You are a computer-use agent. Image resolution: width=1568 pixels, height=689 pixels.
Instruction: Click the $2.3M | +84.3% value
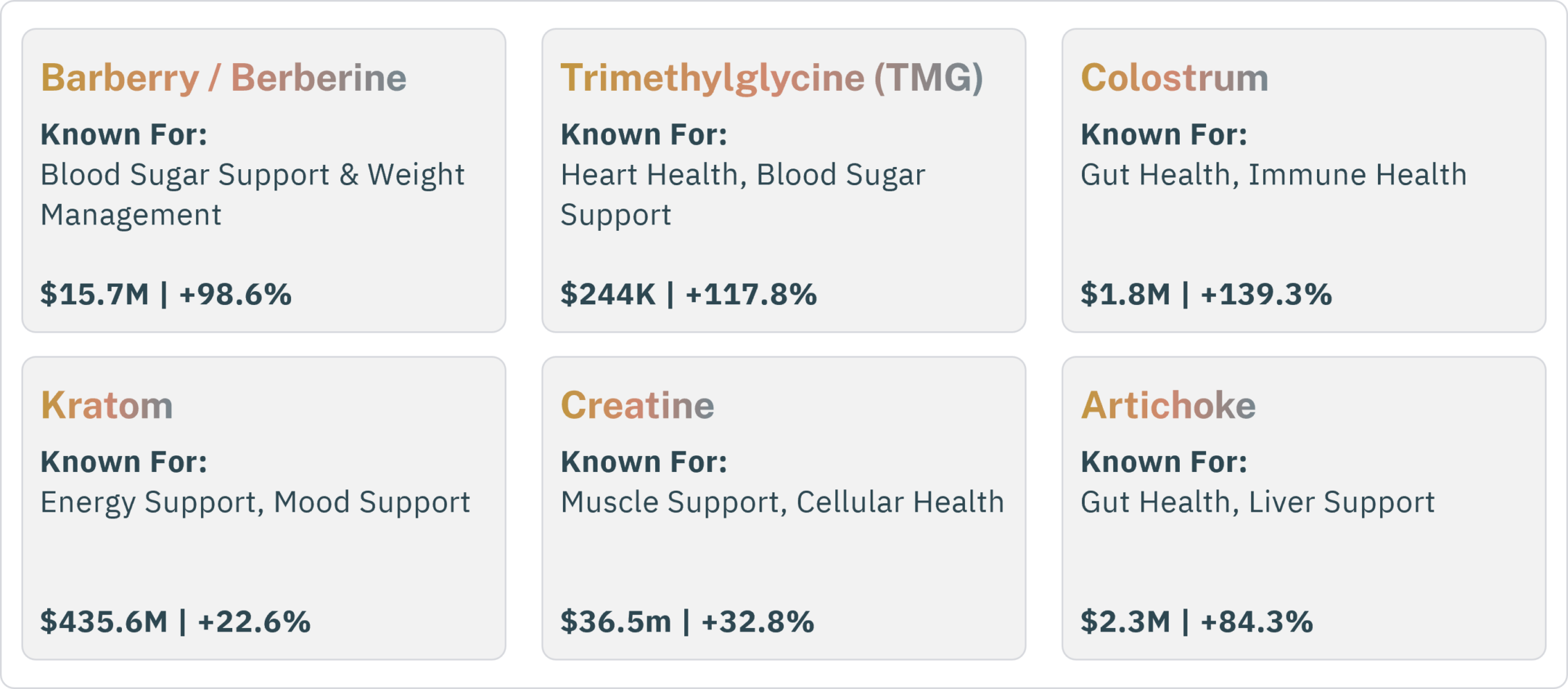1196,622
